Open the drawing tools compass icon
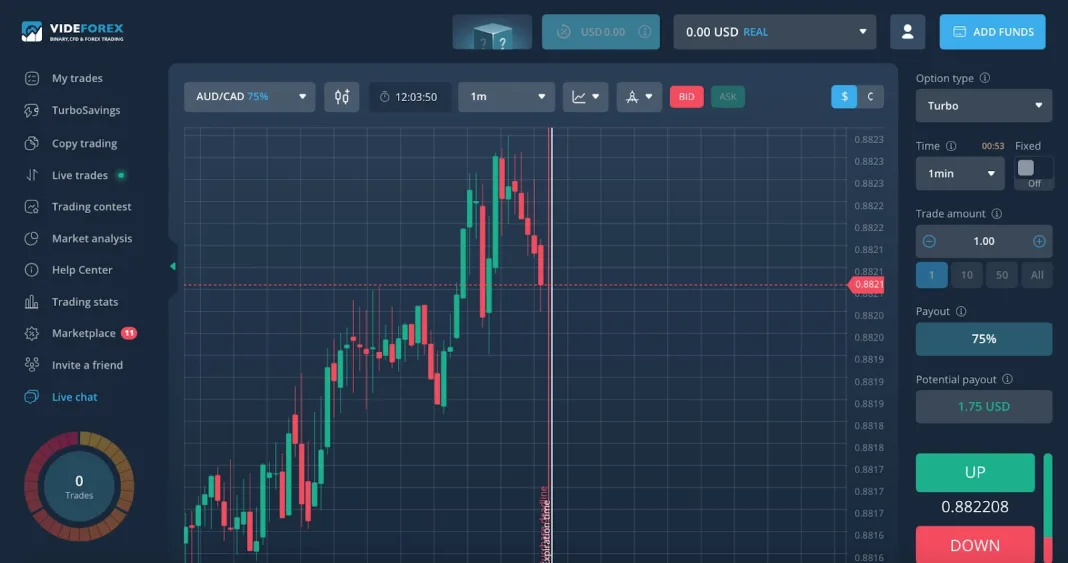This screenshot has width=1068, height=563. click(639, 97)
